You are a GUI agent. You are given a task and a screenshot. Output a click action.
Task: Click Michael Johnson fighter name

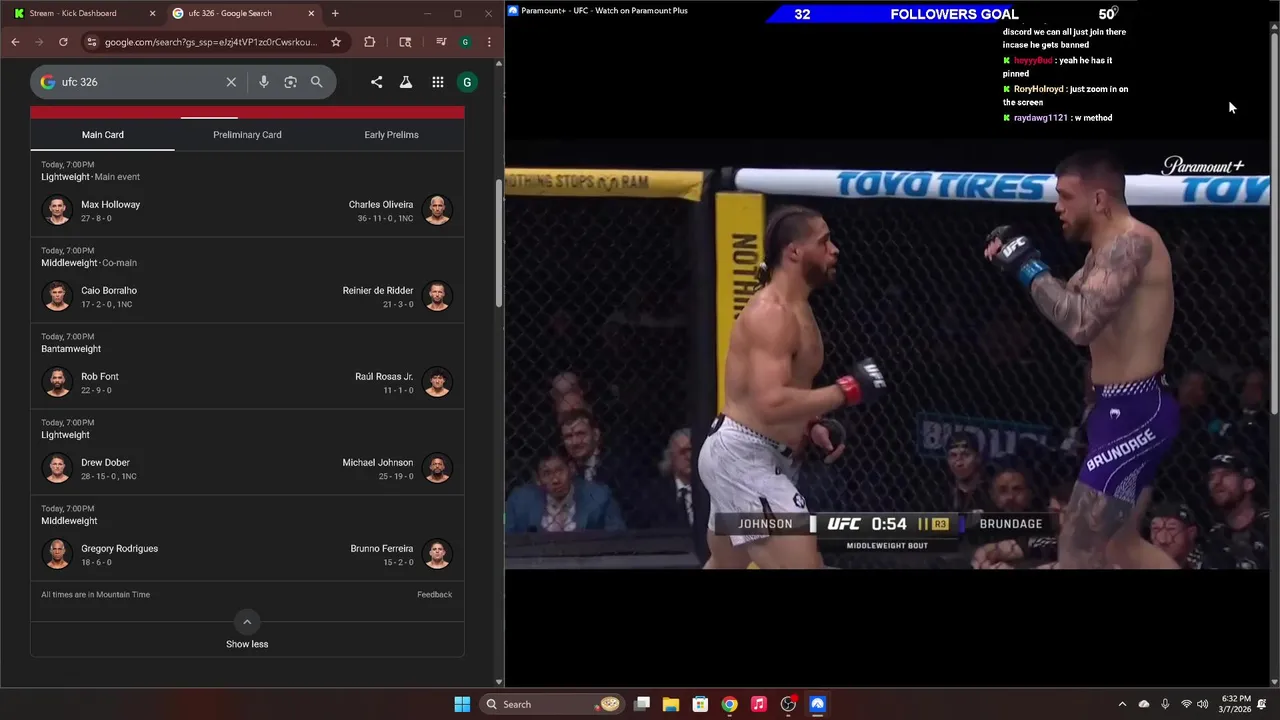pyautogui.click(x=378, y=462)
